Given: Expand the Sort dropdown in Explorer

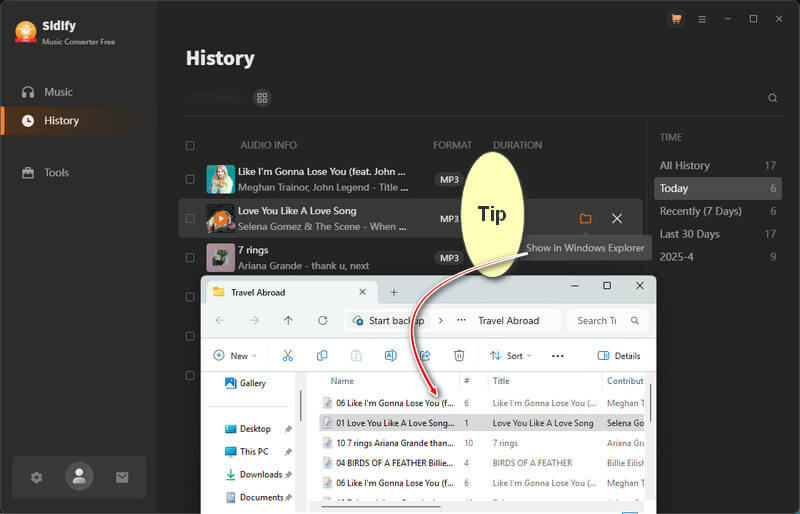Looking at the screenshot, I should click(x=511, y=355).
